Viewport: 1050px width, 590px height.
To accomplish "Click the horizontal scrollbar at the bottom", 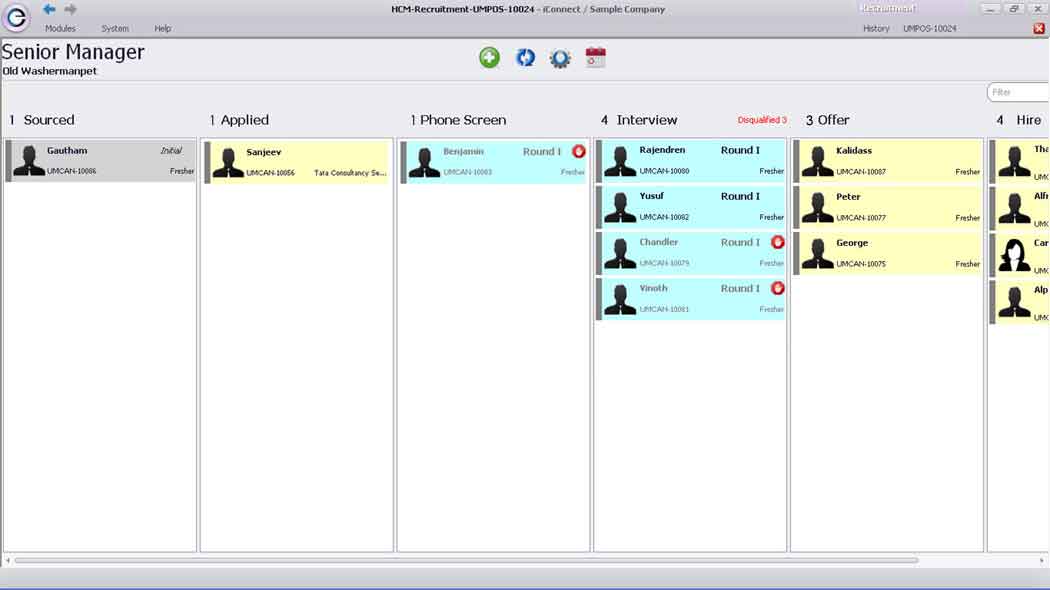I will [x=465, y=560].
